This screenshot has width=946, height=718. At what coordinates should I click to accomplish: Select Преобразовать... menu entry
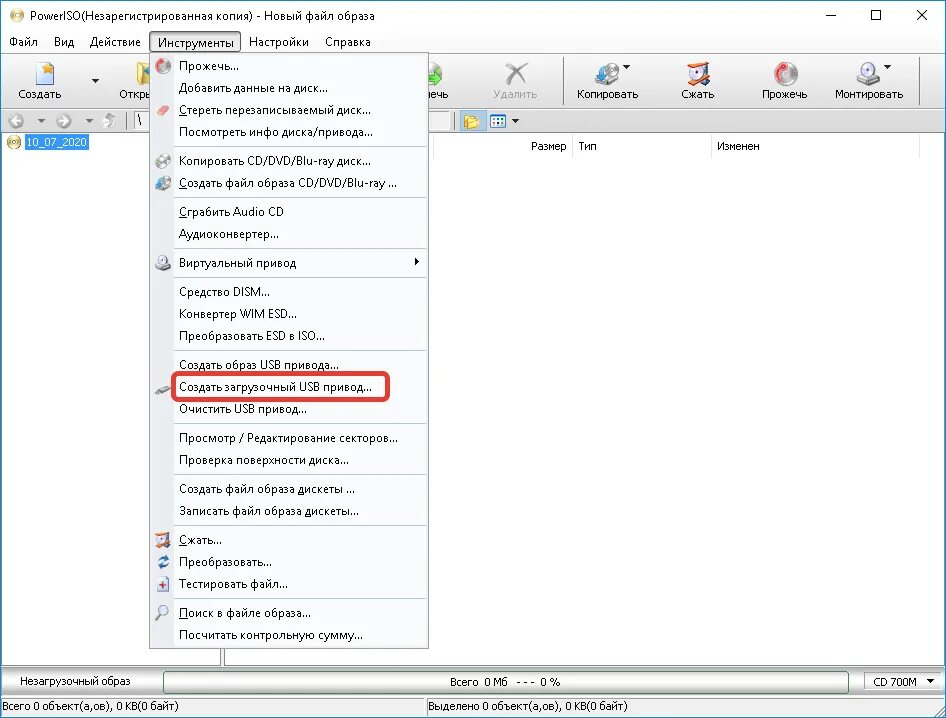pos(289,562)
